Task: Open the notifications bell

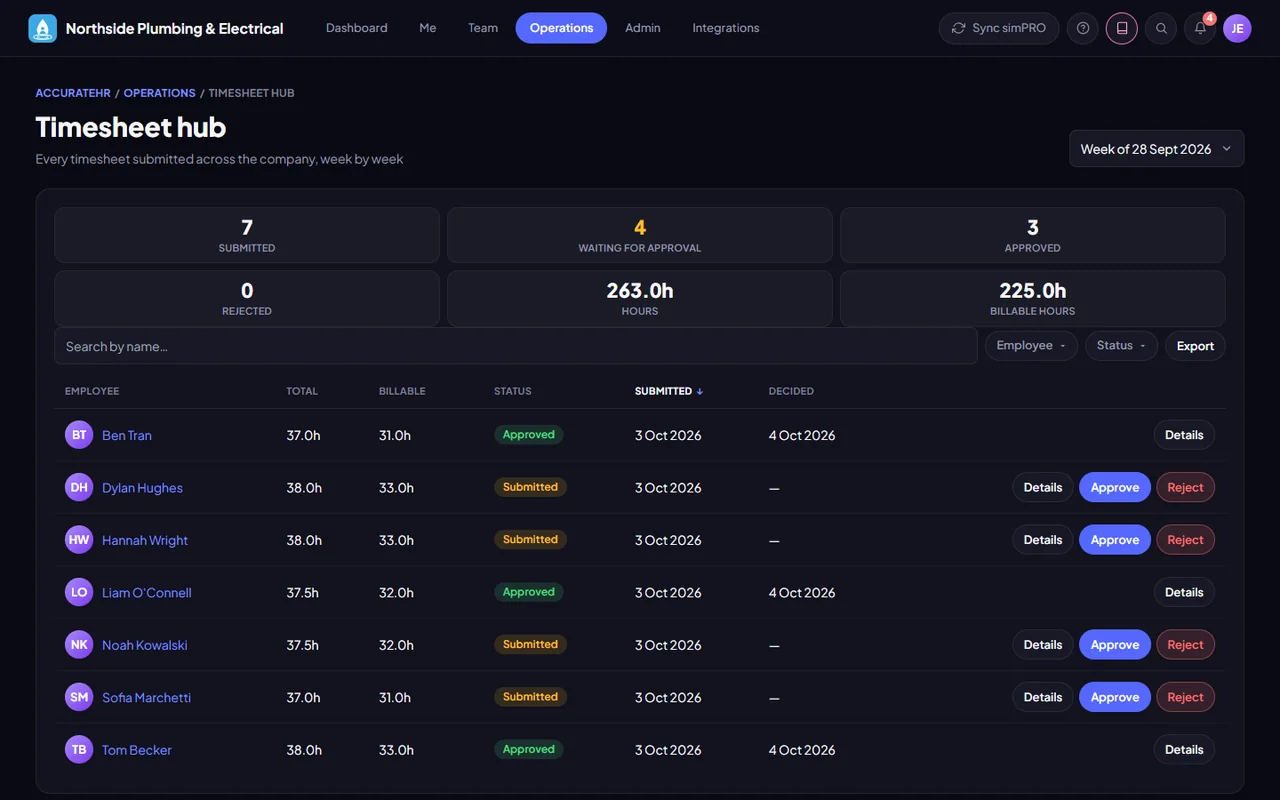Action: (x=1200, y=28)
